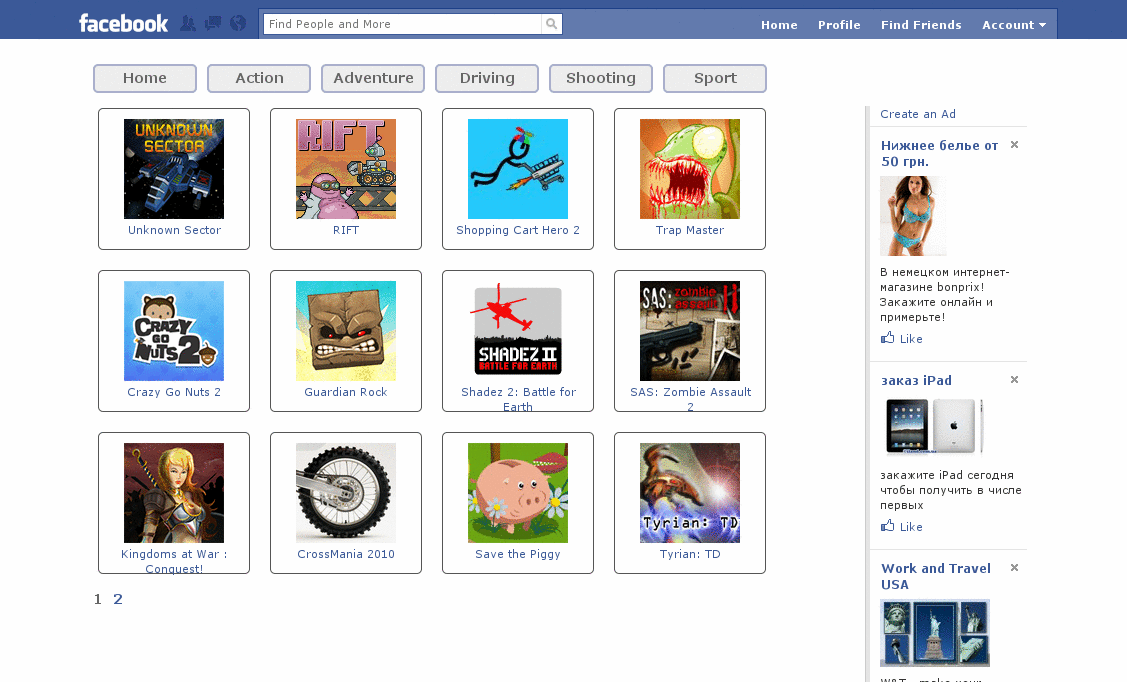Open the Unknown Sector game thumbnail
The width and height of the screenshot is (1127, 682).
click(x=174, y=169)
